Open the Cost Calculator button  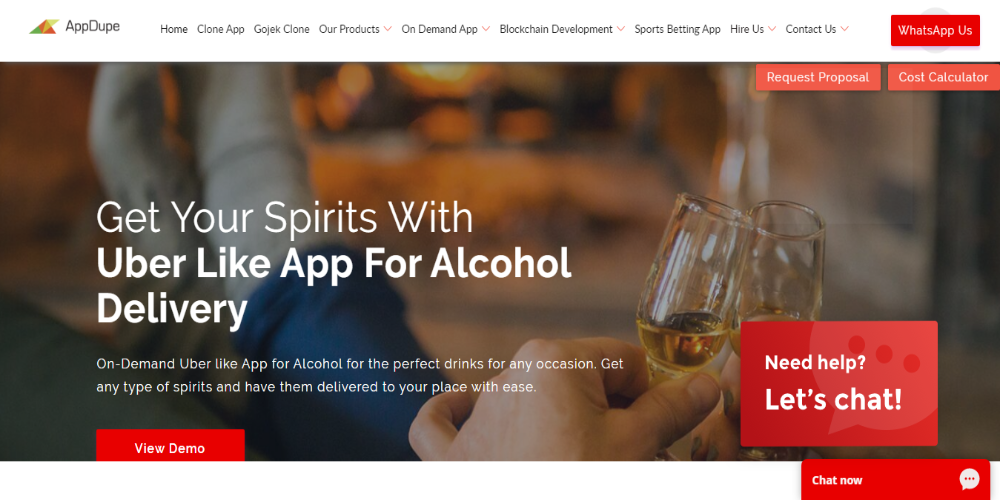(943, 77)
